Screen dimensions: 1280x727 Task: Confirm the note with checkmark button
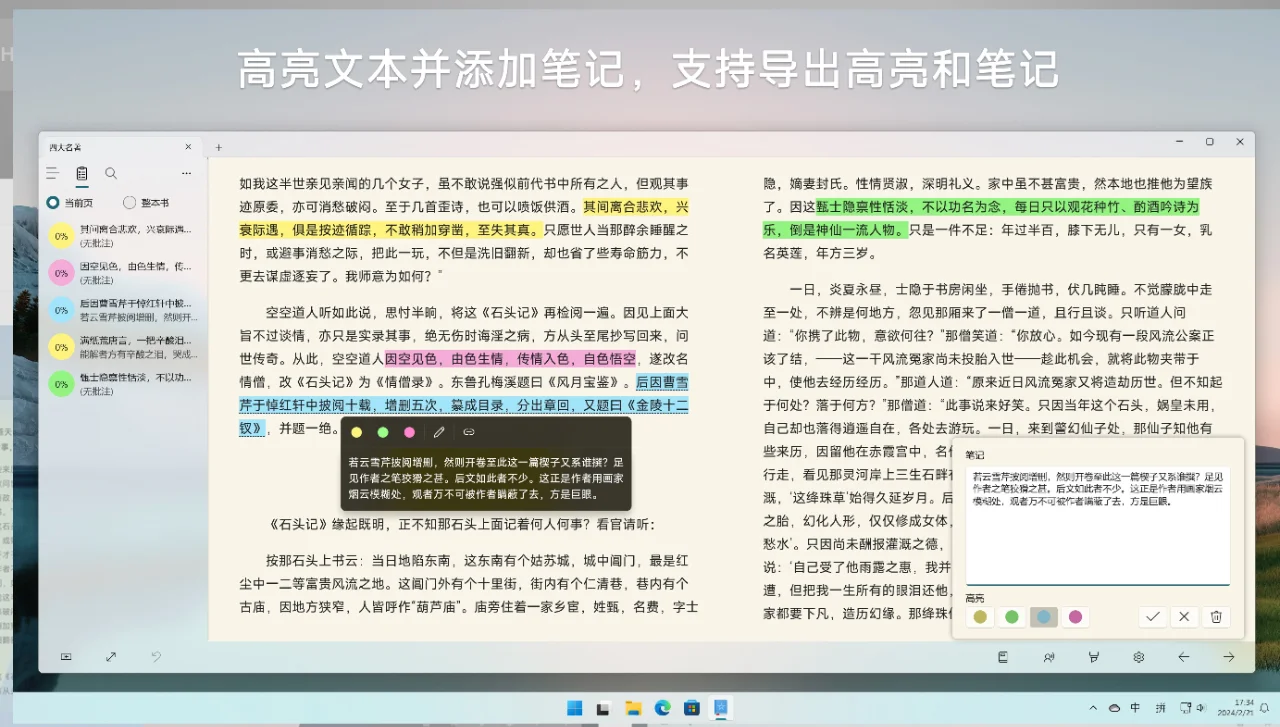pyautogui.click(x=1152, y=617)
